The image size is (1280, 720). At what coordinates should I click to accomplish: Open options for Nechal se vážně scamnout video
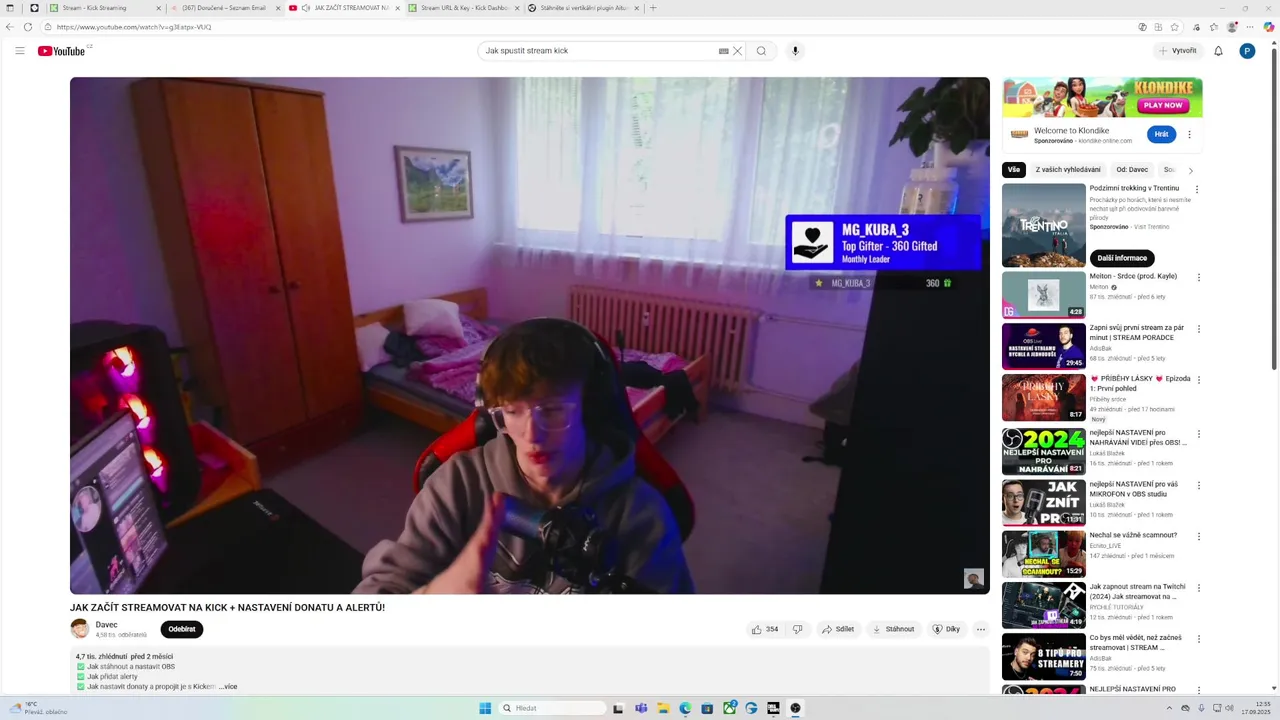[x=1197, y=537]
